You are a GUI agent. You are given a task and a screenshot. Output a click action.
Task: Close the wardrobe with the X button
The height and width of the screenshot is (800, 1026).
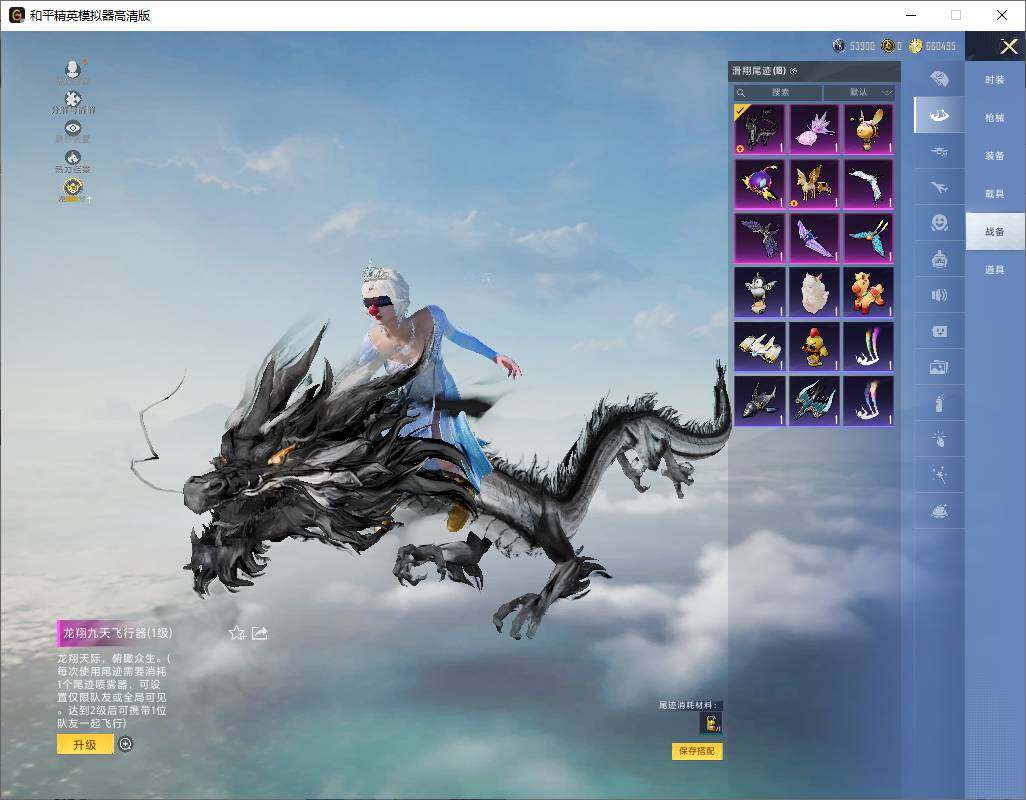tap(1008, 46)
